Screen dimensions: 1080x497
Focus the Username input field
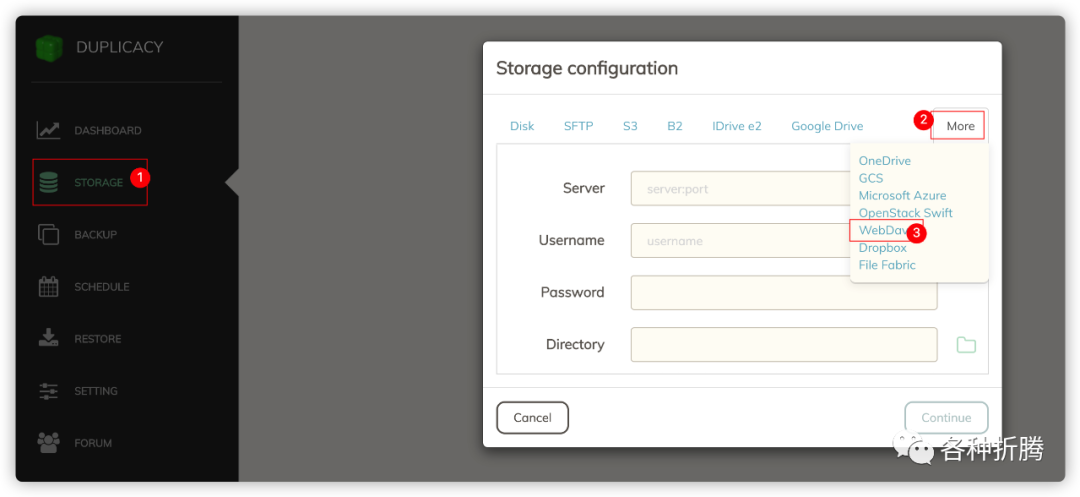(740, 241)
